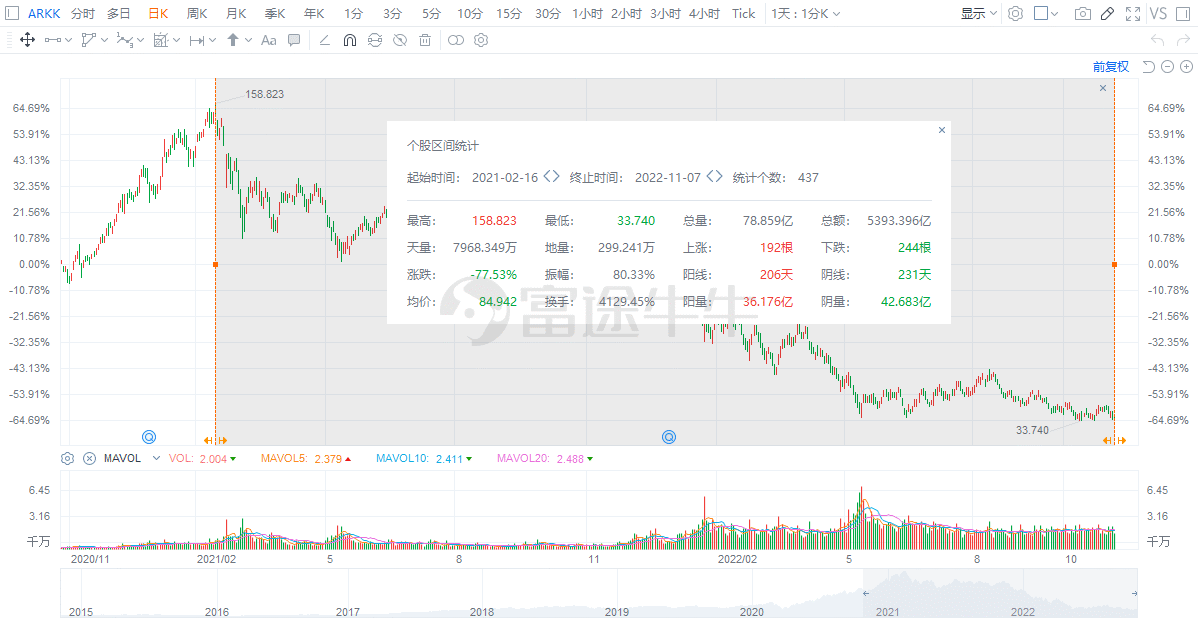Take a chart screenshot with camera icon
Viewport: 1198px width, 622px height.
[x=1083, y=14]
